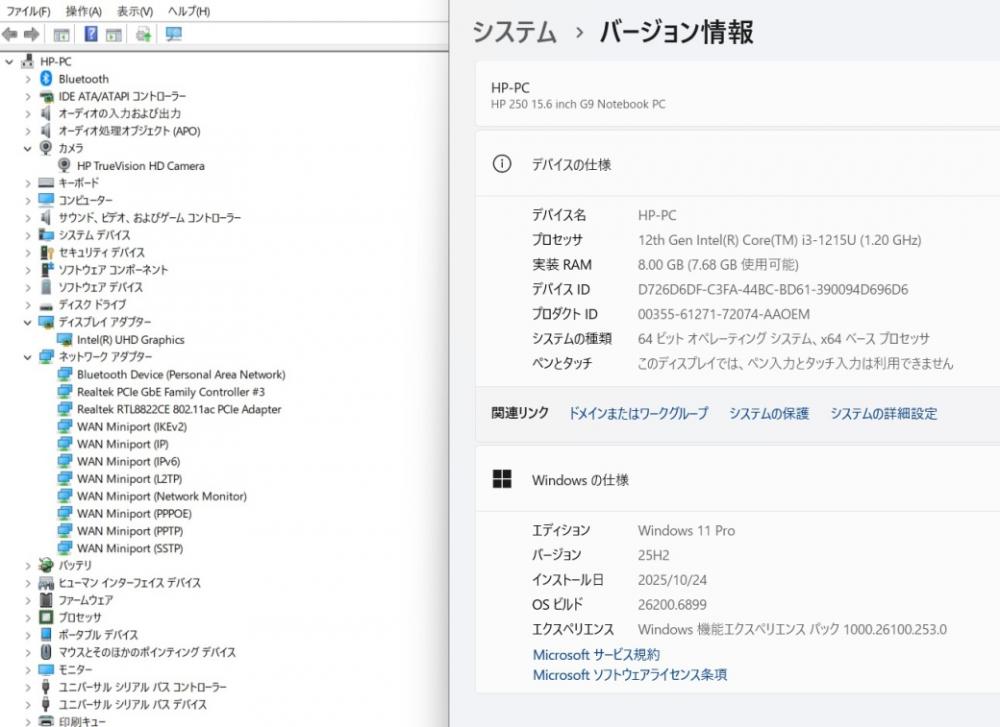Select WAN Miniport (PPPOE)
The image size is (1000, 727).
[135, 513]
